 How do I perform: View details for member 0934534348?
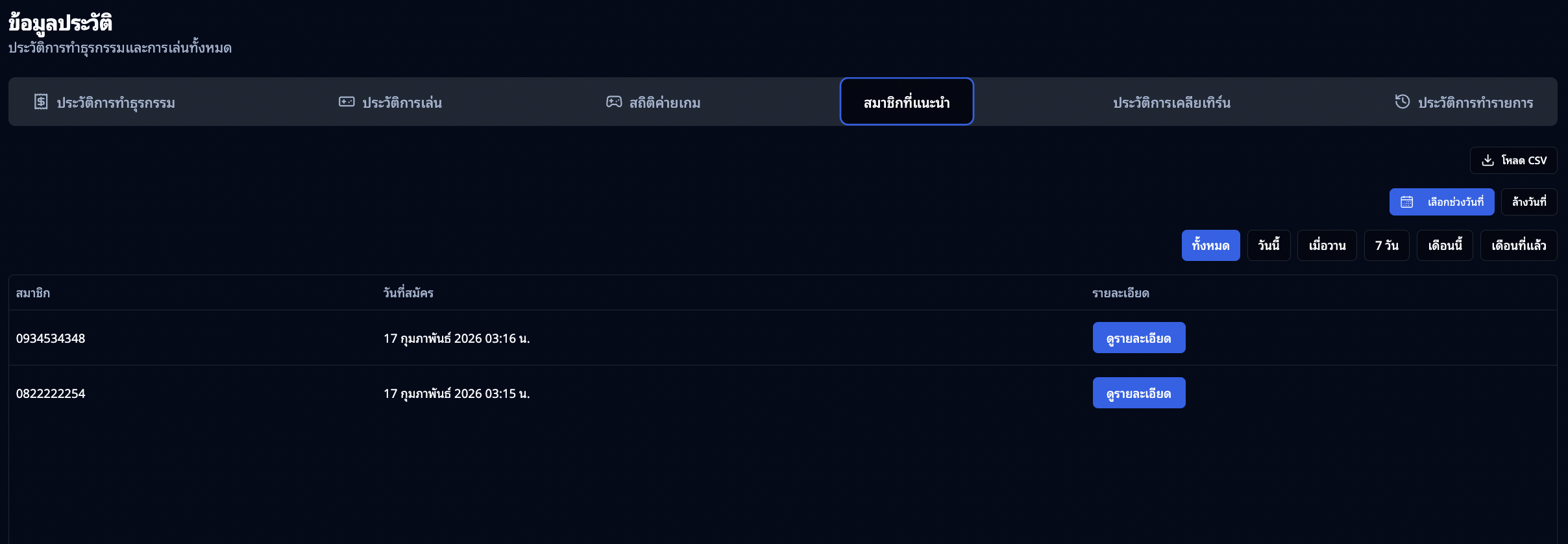coord(1138,338)
